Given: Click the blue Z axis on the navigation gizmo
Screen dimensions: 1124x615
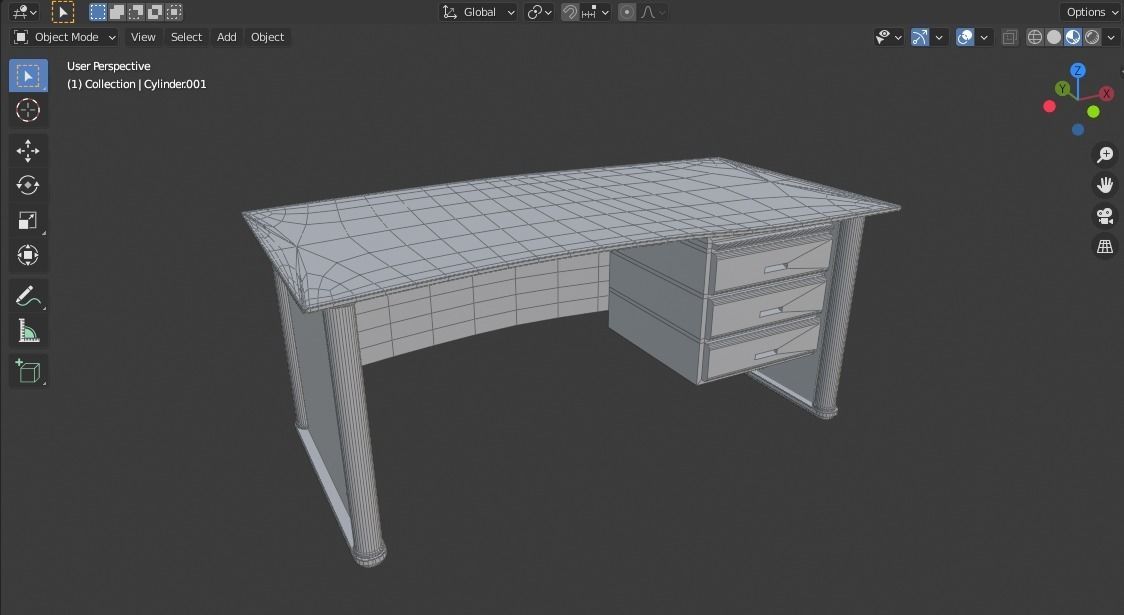Looking at the screenshot, I should (1078, 70).
